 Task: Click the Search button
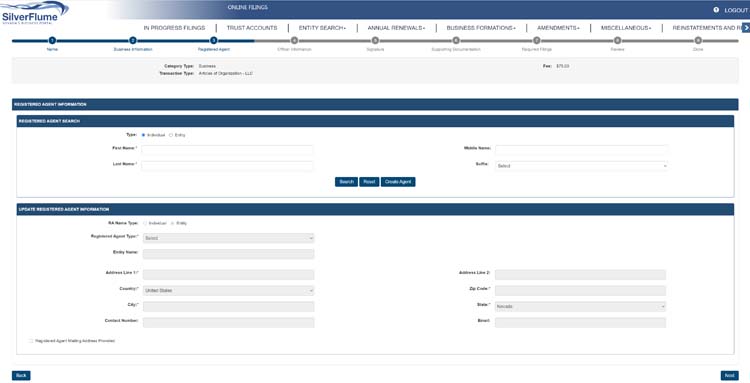pyautogui.click(x=346, y=182)
